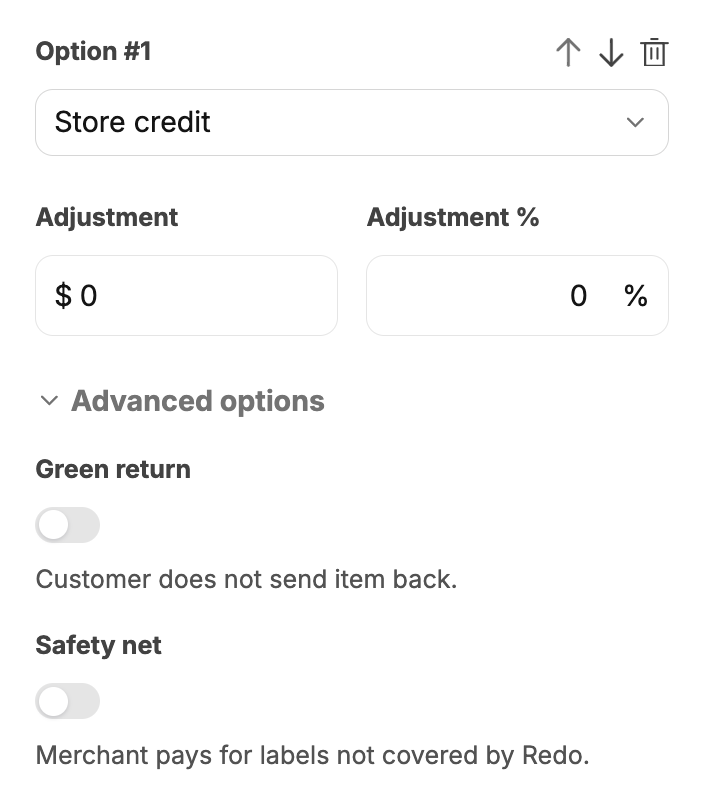The height and width of the screenshot is (804, 702).
Task: Click 'Customer does not send item back' text
Action: tap(246, 579)
